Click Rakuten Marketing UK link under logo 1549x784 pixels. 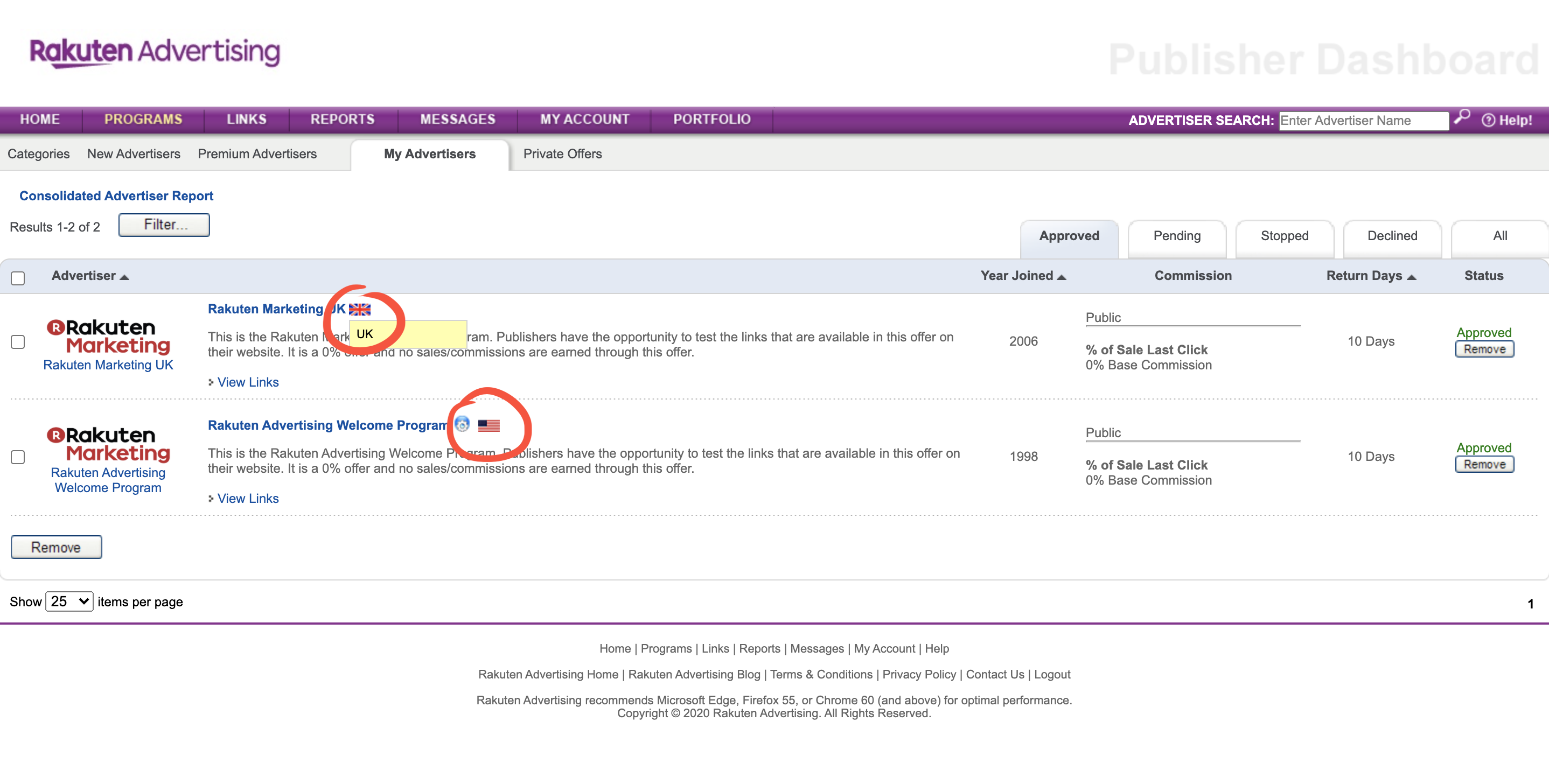point(108,365)
